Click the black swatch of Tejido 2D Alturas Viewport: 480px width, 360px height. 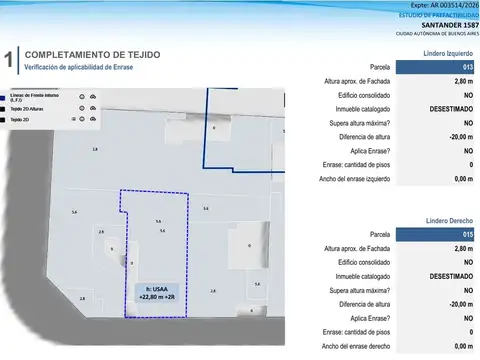[3, 109]
